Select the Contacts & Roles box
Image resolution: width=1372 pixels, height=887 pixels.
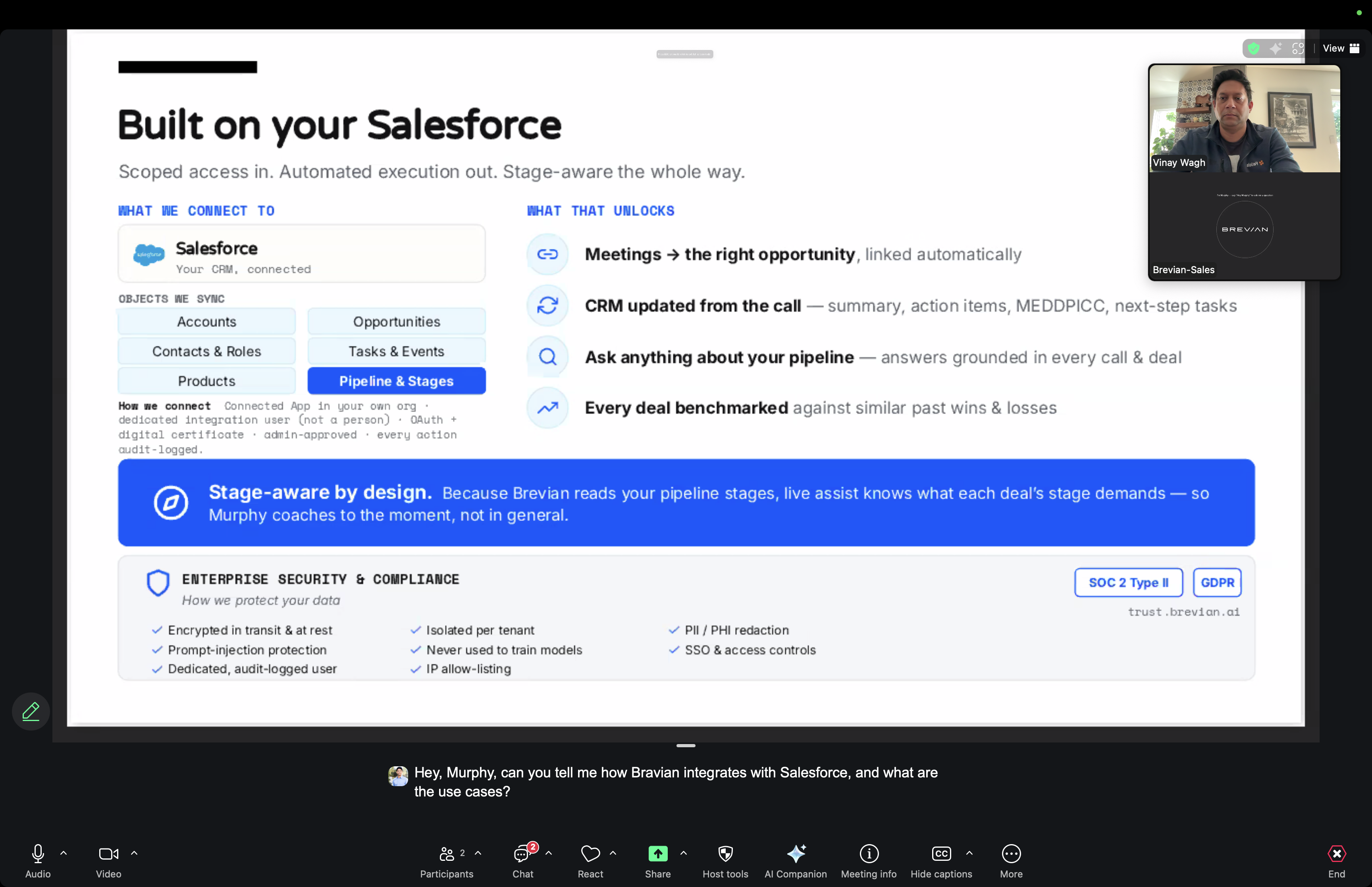(207, 351)
